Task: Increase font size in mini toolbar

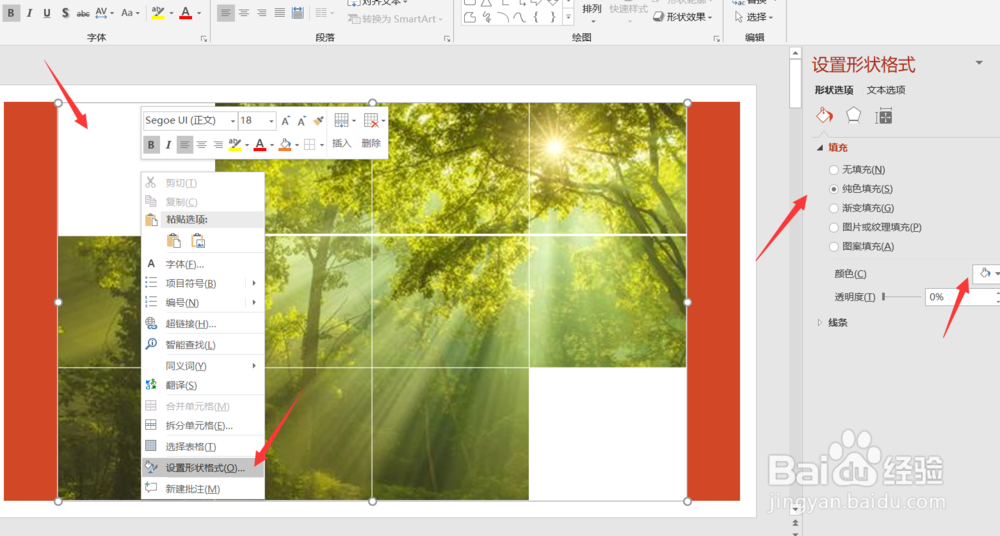Action: point(286,121)
